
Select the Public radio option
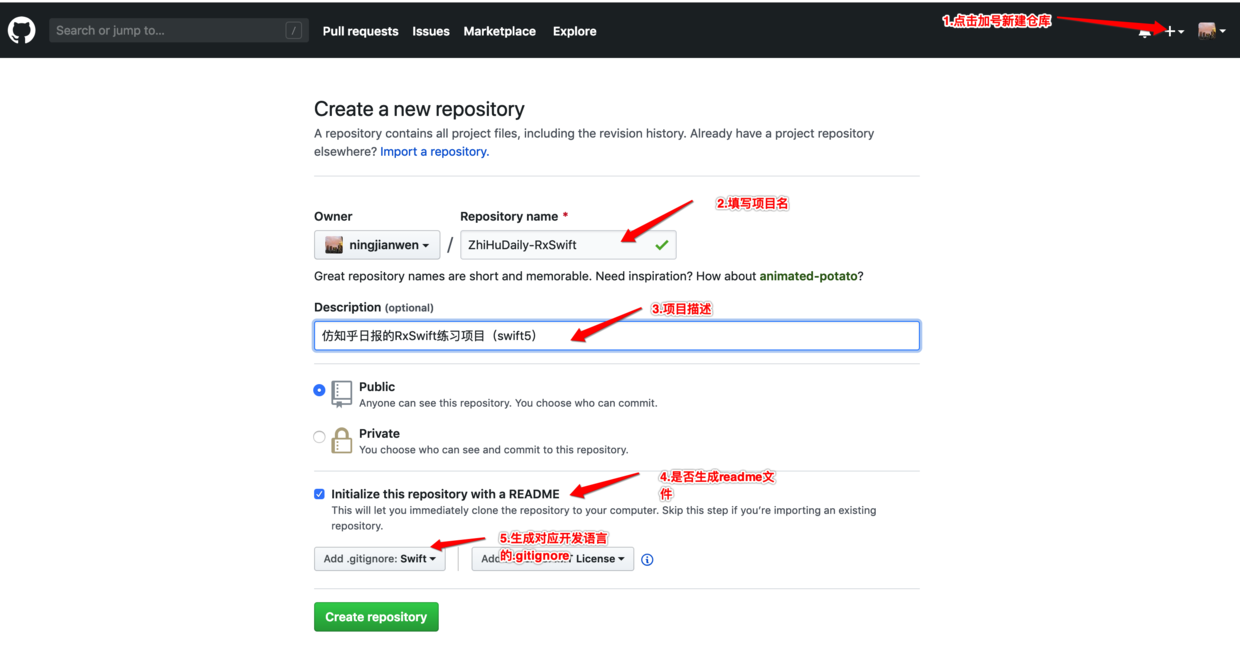319,390
